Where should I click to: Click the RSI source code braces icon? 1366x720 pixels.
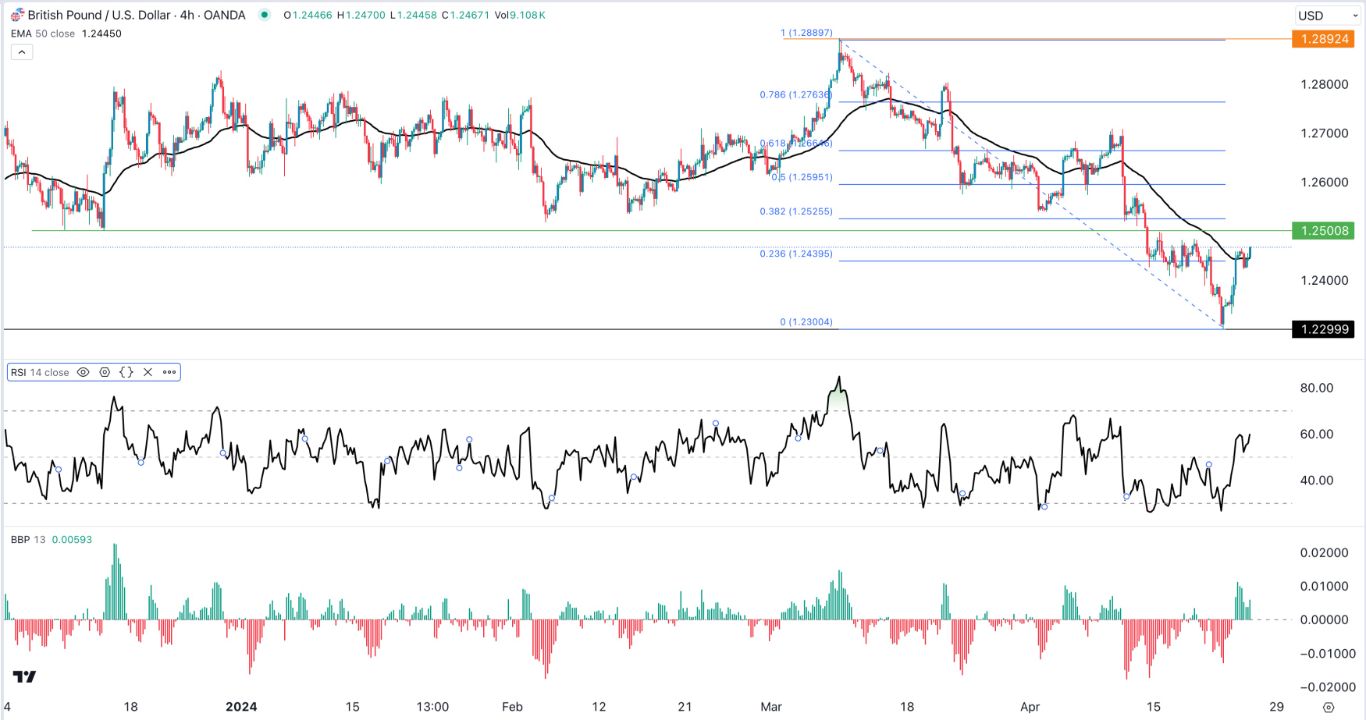tap(127, 372)
